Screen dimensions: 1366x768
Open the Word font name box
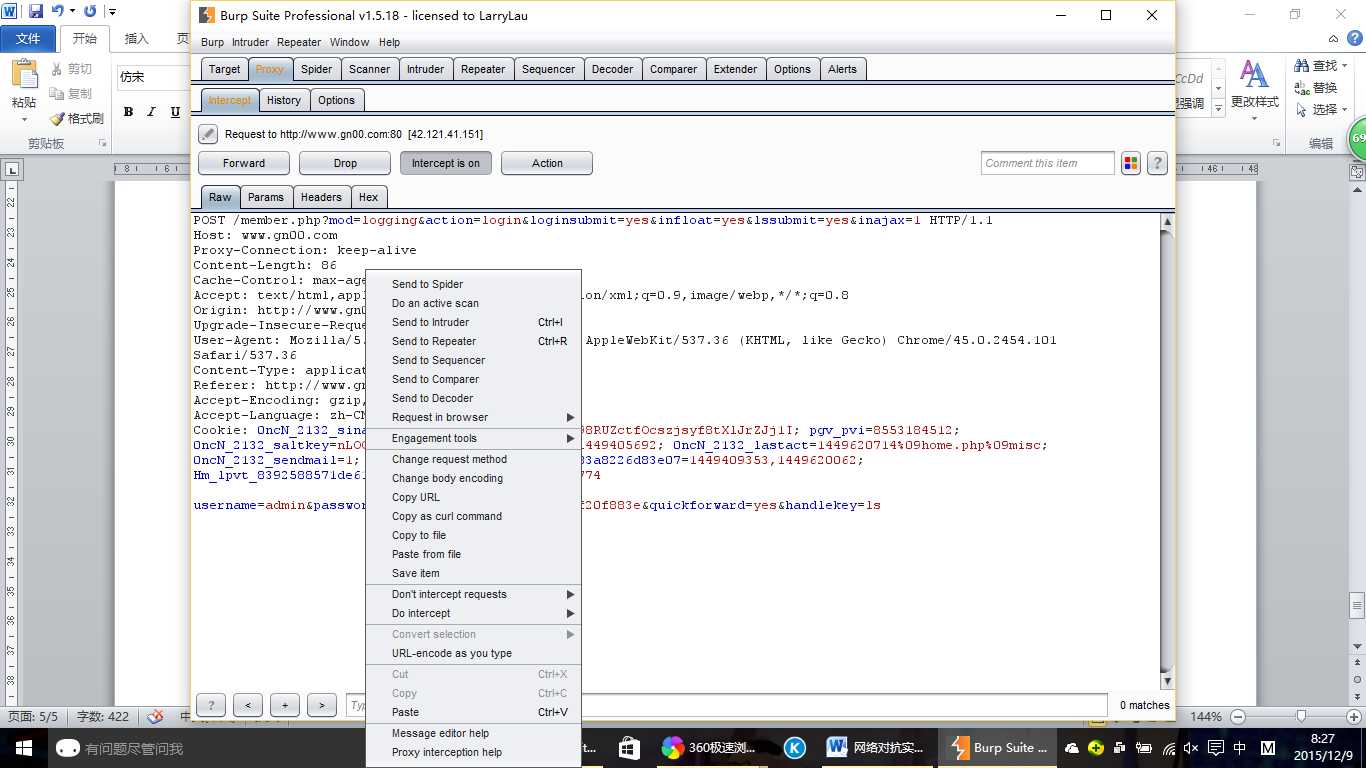click(x=152, y=77)
